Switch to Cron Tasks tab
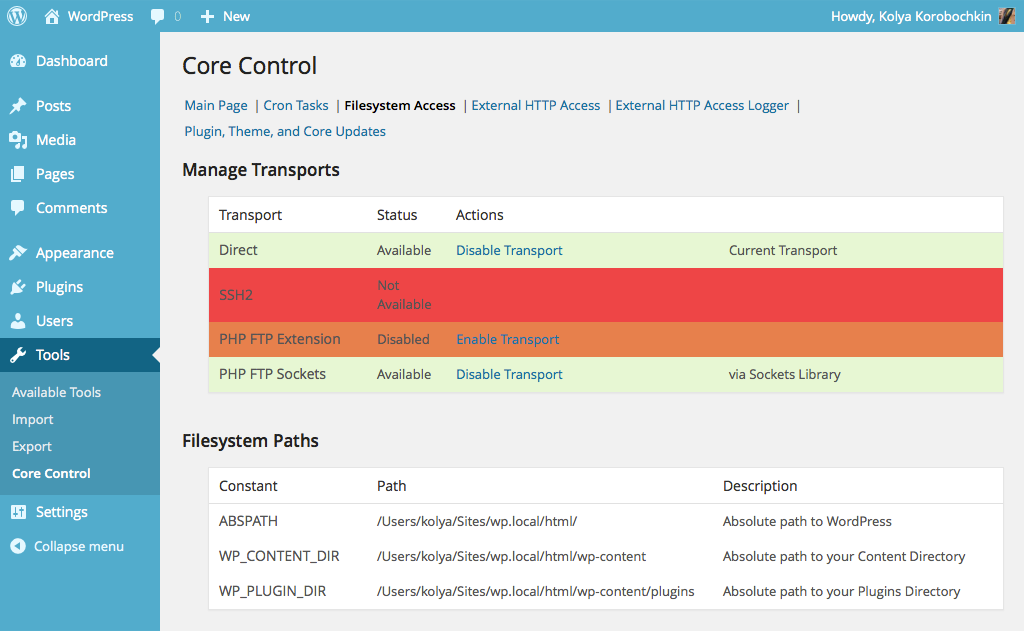Screen dimensions: 1024x631 [x=296, y=105]
